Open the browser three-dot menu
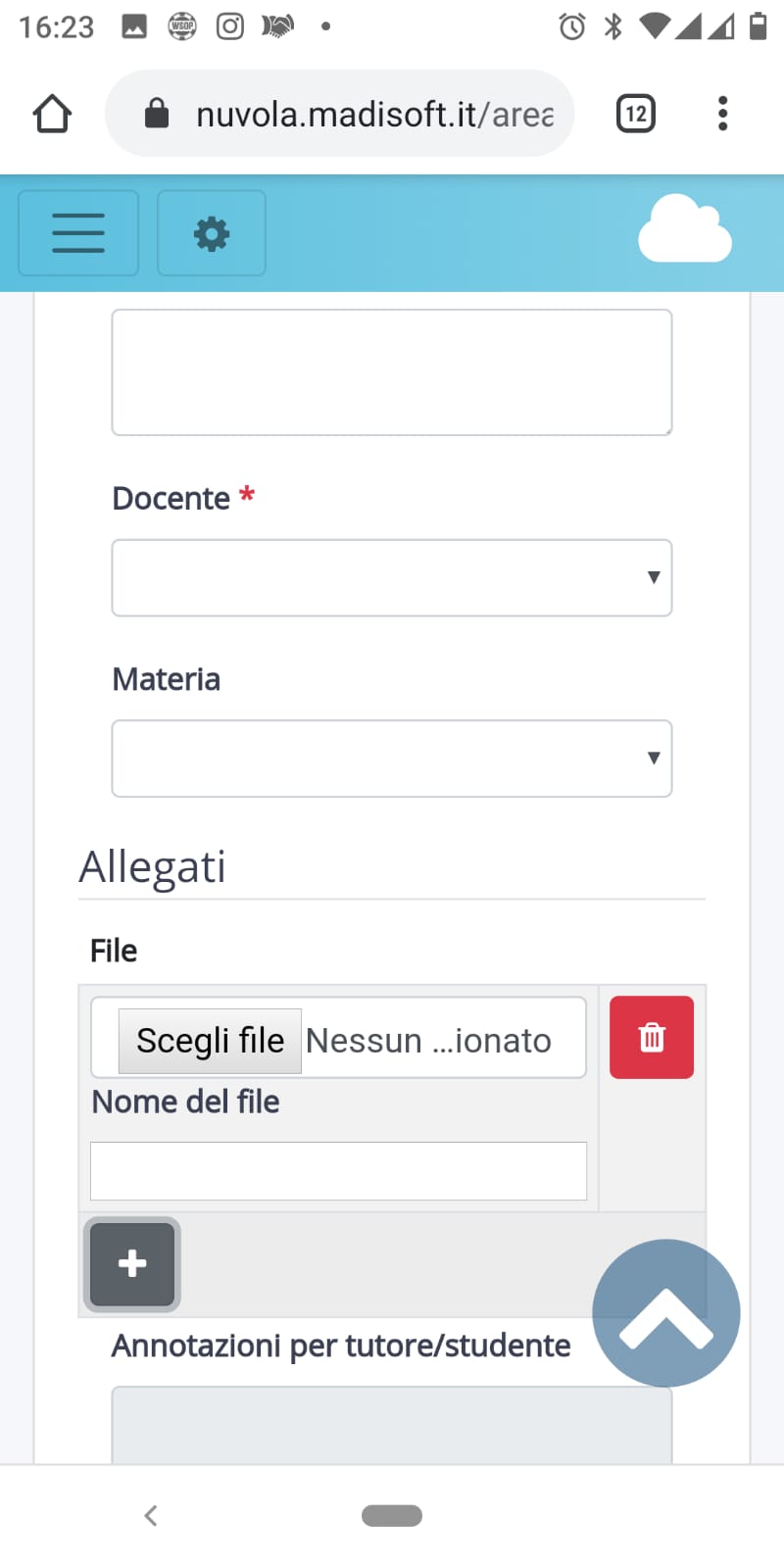Viewport: 784px width, 1568px height. click(723, 114)
